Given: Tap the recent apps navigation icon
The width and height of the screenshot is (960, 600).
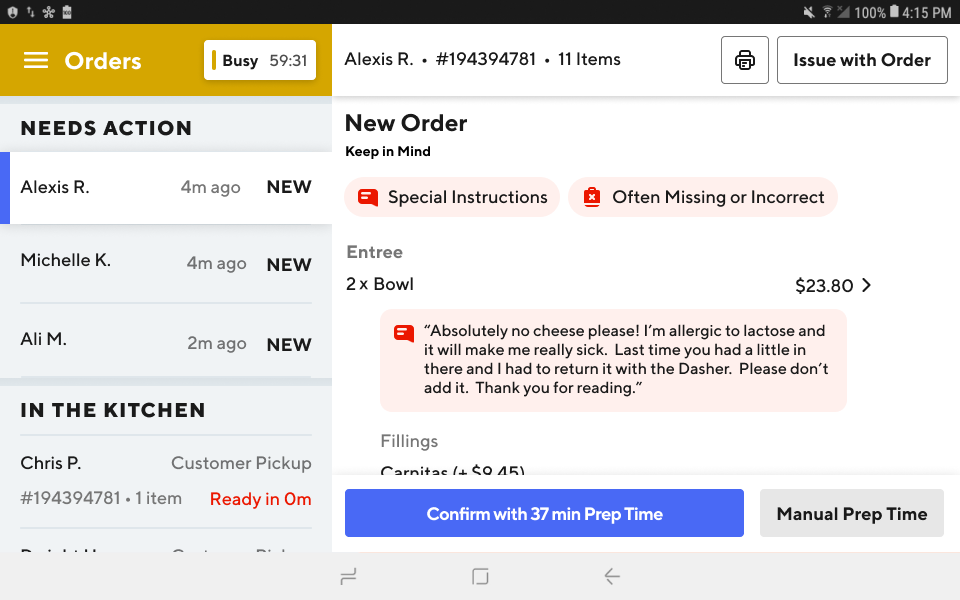Looking at the screenshot, I should (x=348, y=576).
